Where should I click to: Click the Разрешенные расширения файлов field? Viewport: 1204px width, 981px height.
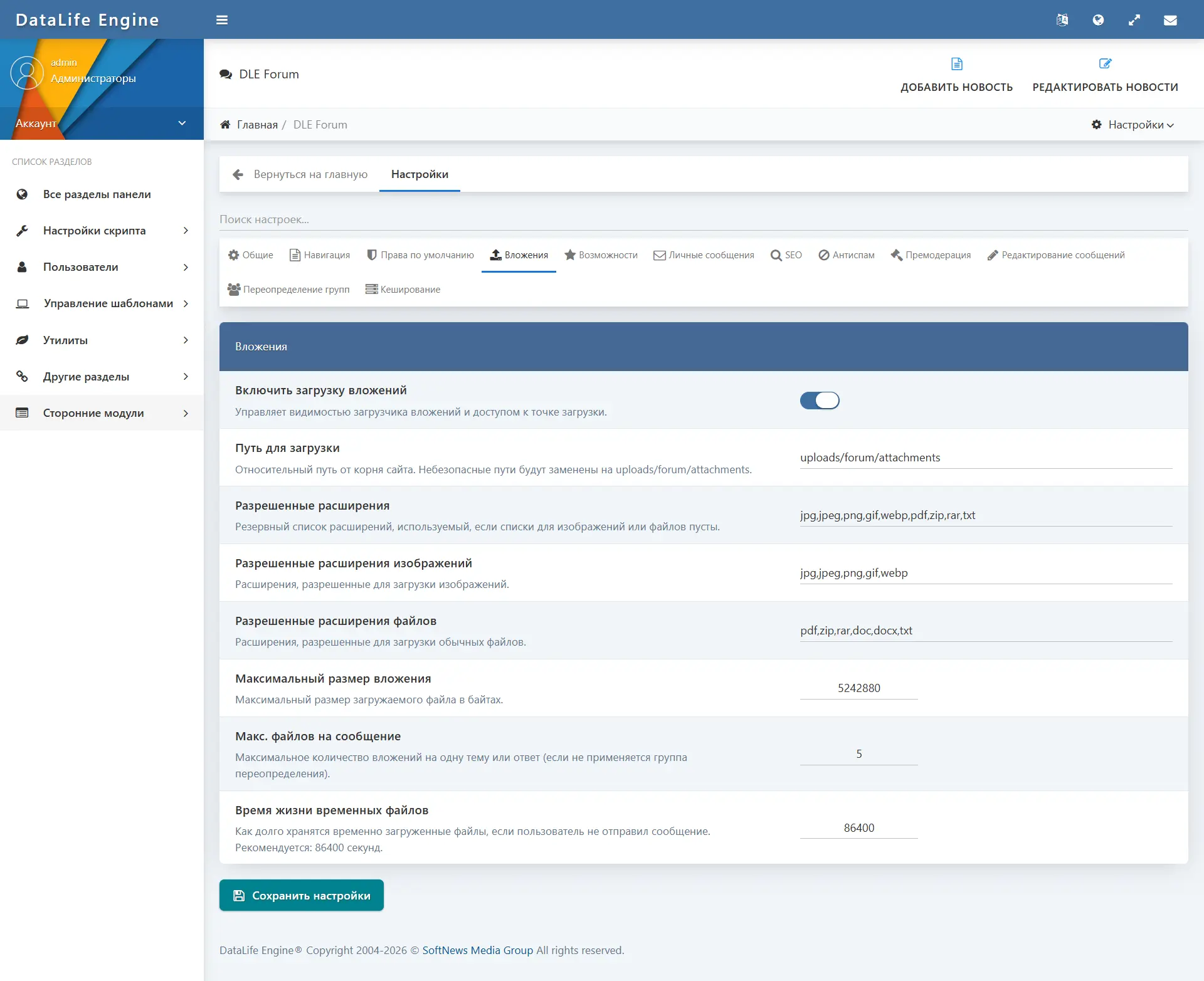[986, 631]
